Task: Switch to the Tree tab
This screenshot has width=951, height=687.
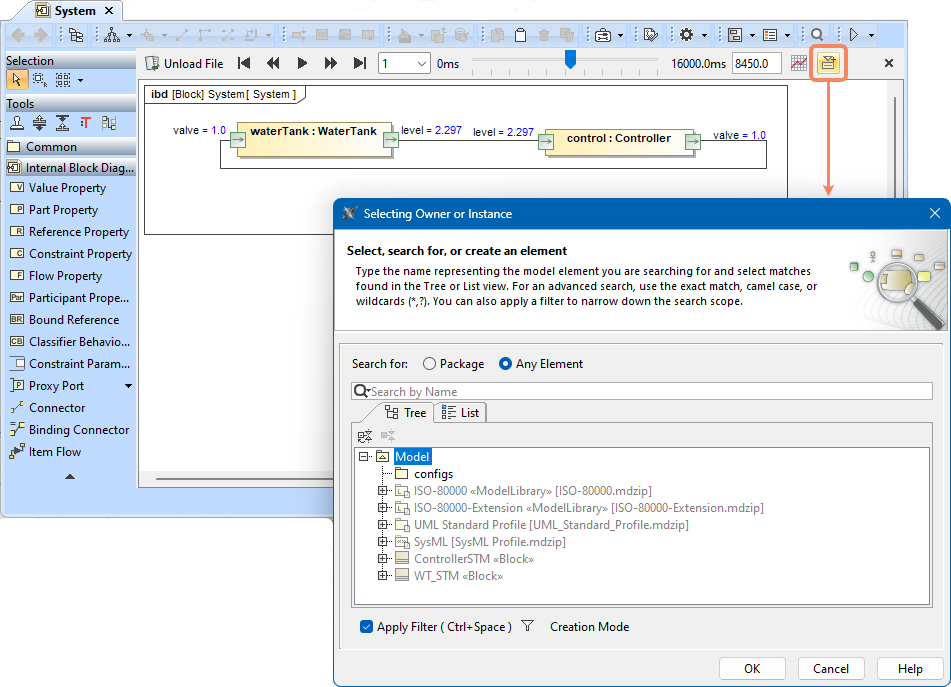Action: pos(405,413)
